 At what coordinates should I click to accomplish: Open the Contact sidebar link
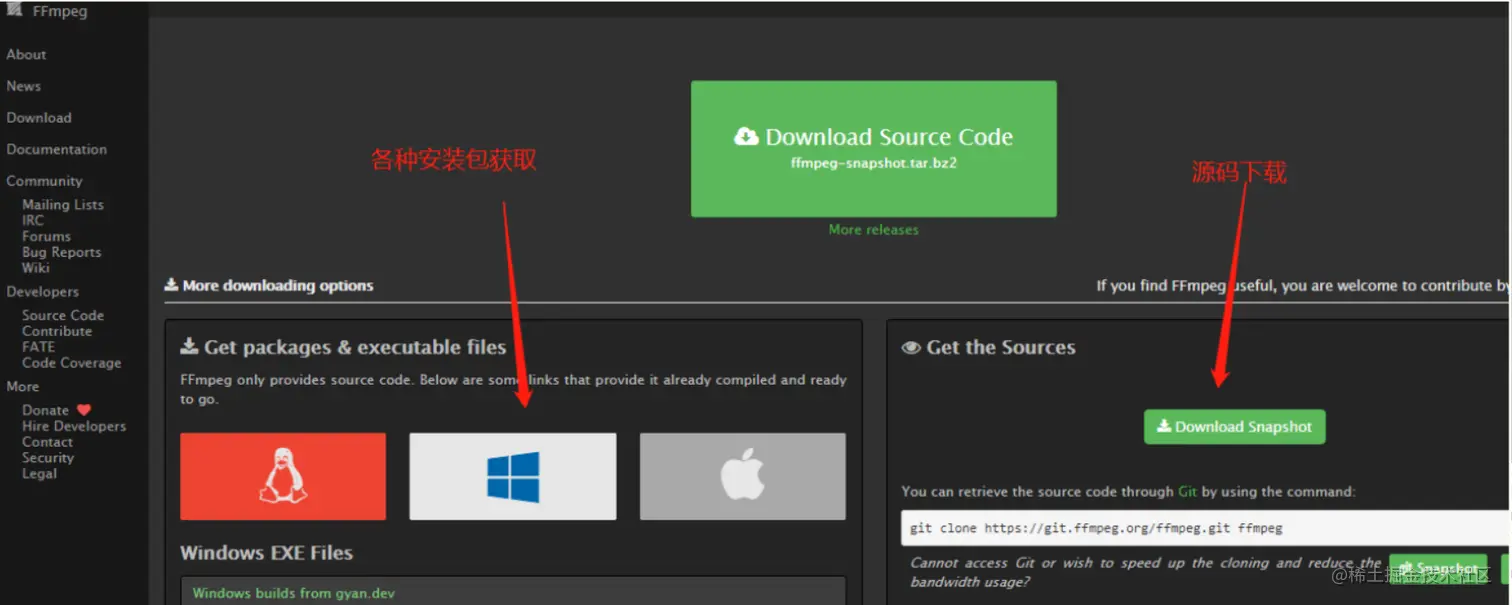(x=47, y=442)
